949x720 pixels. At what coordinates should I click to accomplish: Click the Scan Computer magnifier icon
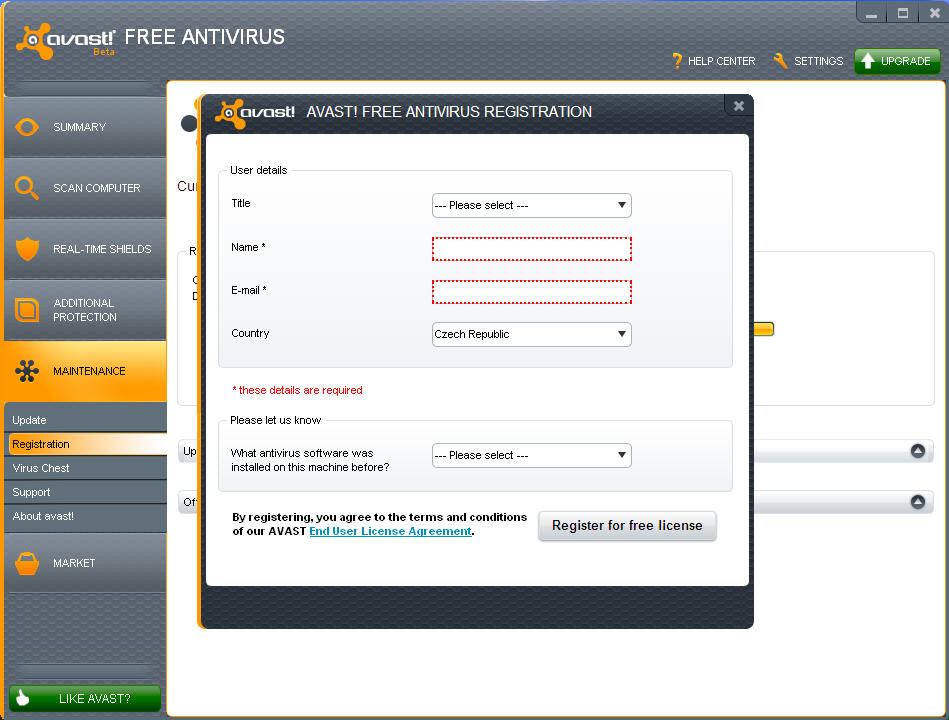point(27,188)
